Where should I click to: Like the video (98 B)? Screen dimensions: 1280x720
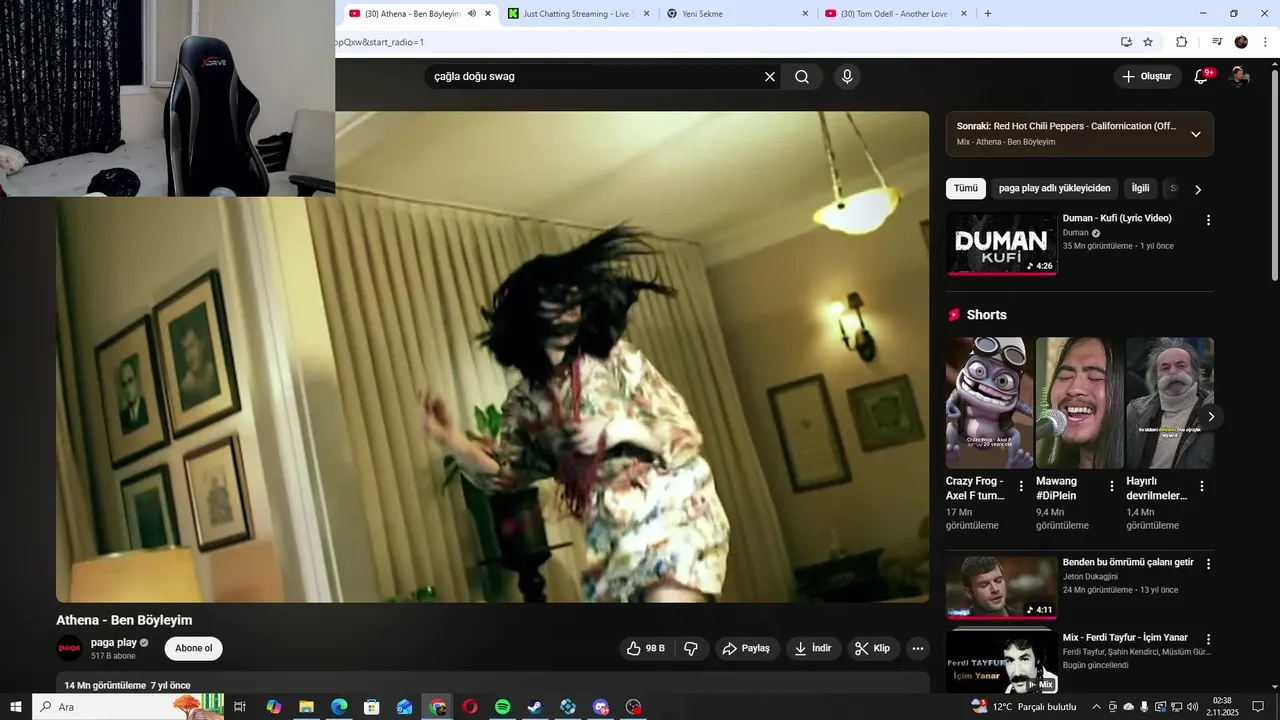tap(647, 648)
